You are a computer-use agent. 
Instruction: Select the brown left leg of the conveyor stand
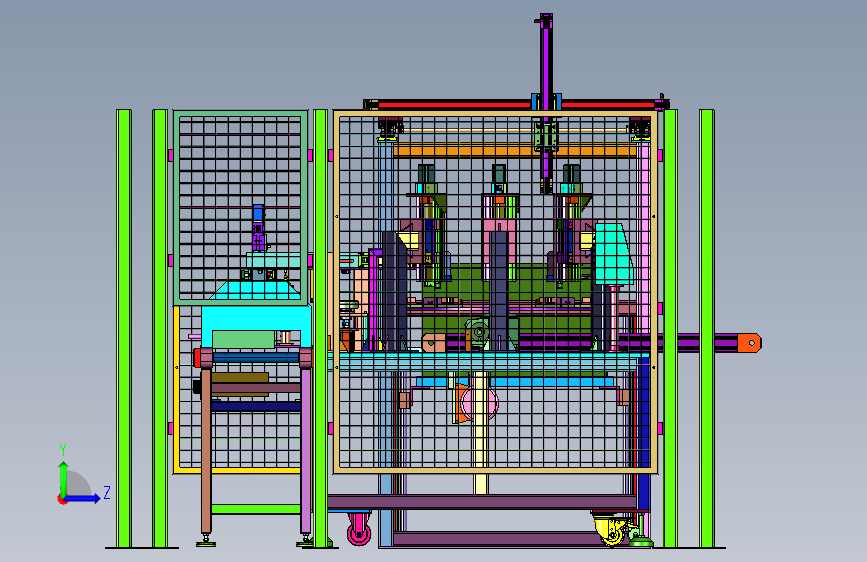pyautogui.click(x=206, y=450)
